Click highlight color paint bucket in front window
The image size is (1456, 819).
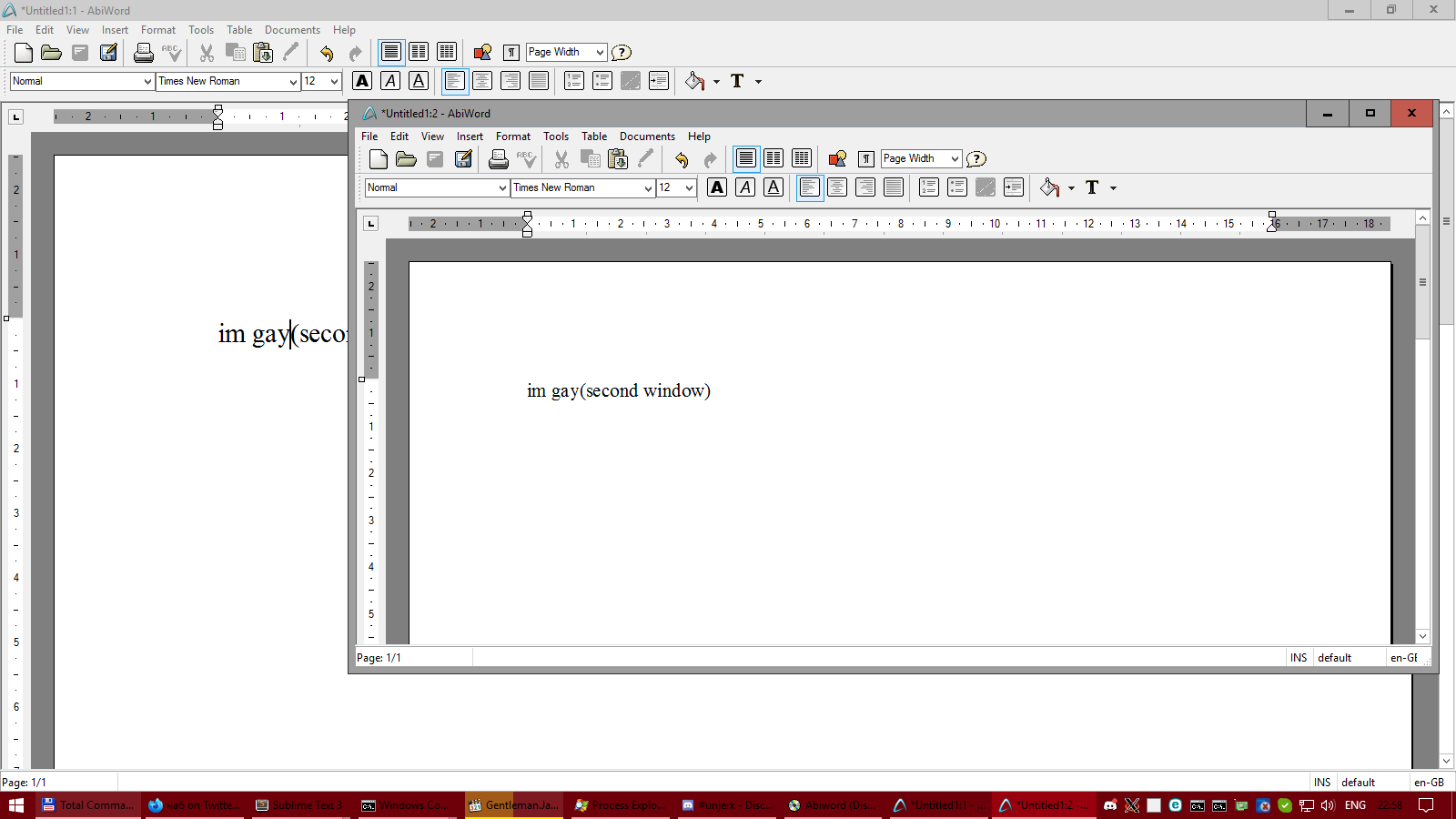1049,187
